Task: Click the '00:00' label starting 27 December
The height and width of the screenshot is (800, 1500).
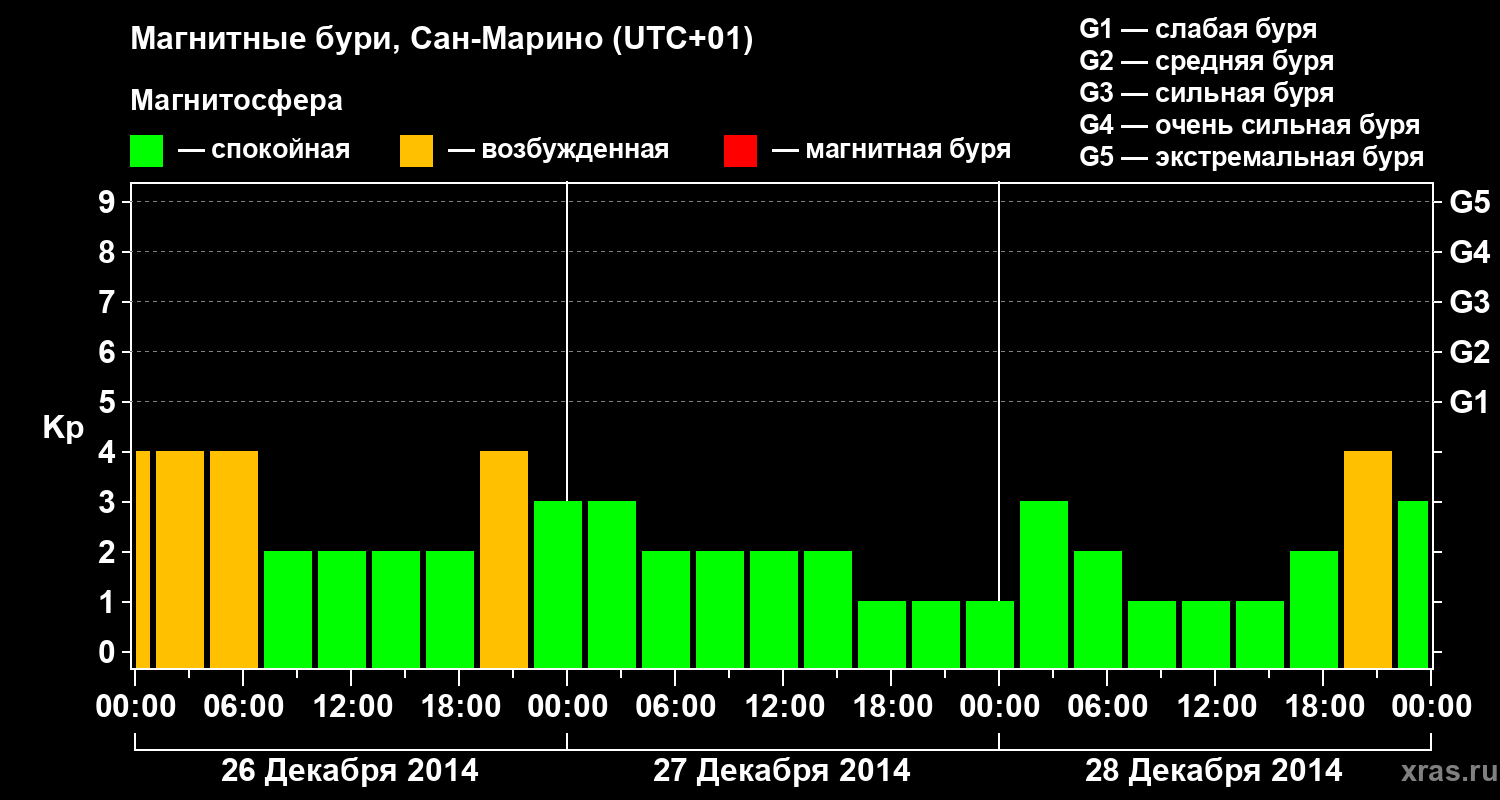Action: coord(566,707)
